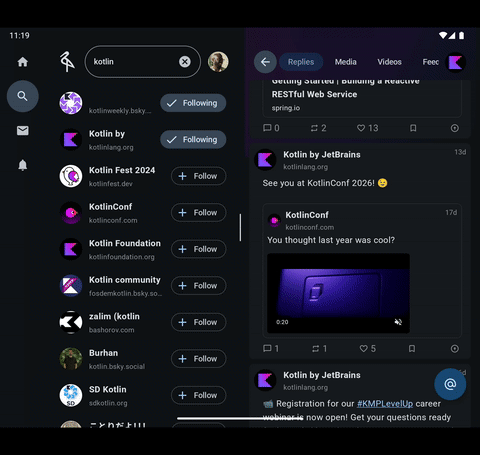The height and width of the screenshot is (455, 480).
Task: Follow zalim (kotlin account
Action: click(x=199, y=322)
